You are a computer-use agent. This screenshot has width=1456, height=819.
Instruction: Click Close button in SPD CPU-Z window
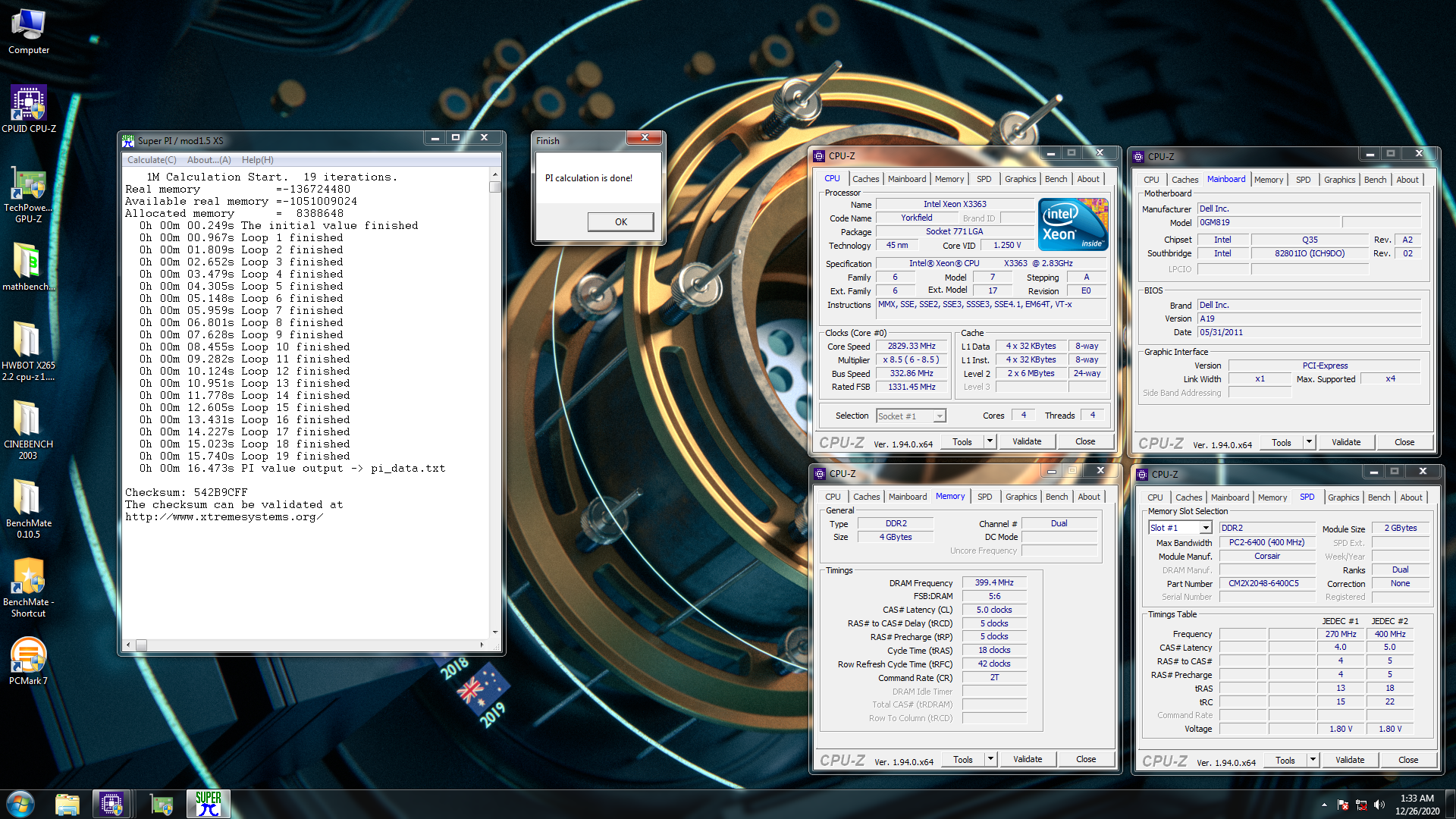tap(1408, 760)
